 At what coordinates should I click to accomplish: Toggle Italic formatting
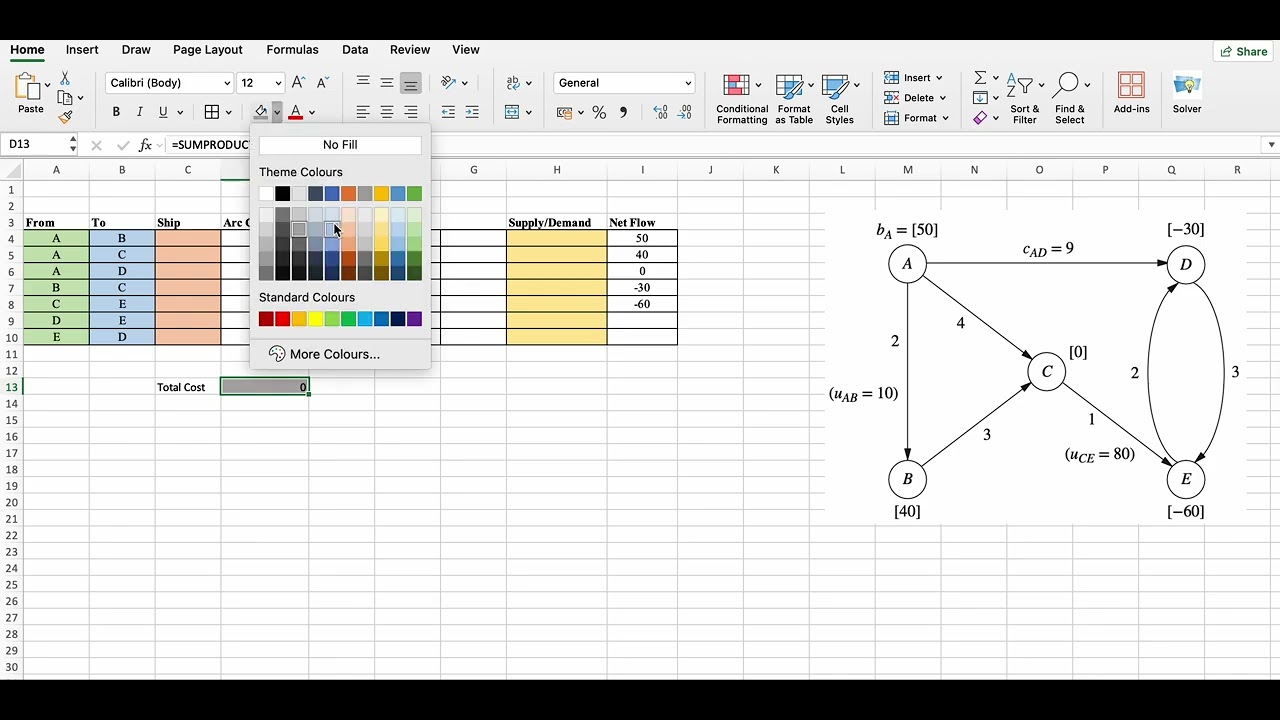[x=140, y=112]
